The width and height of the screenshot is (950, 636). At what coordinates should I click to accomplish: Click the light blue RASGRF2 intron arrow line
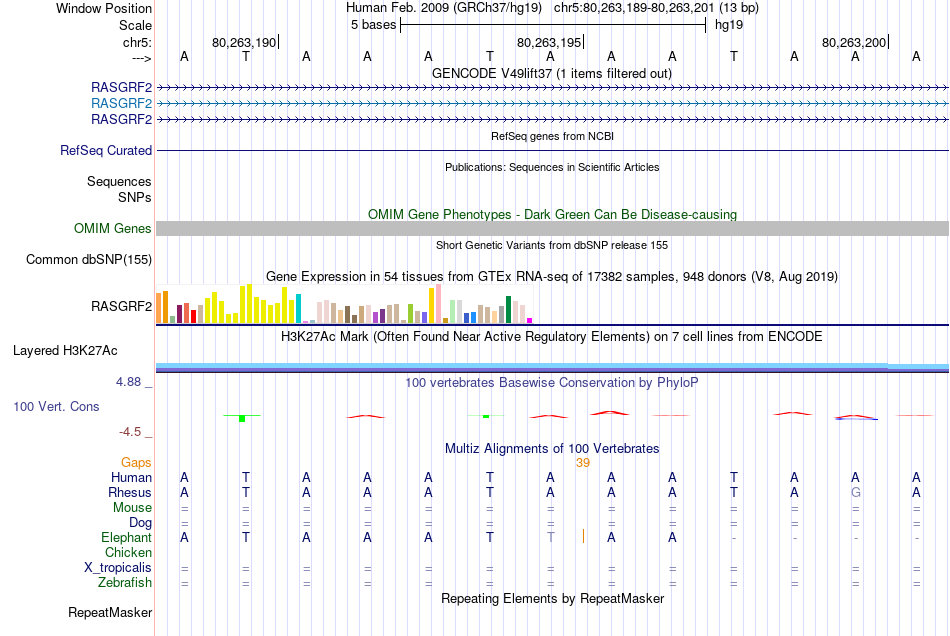[x=552, y=104]
